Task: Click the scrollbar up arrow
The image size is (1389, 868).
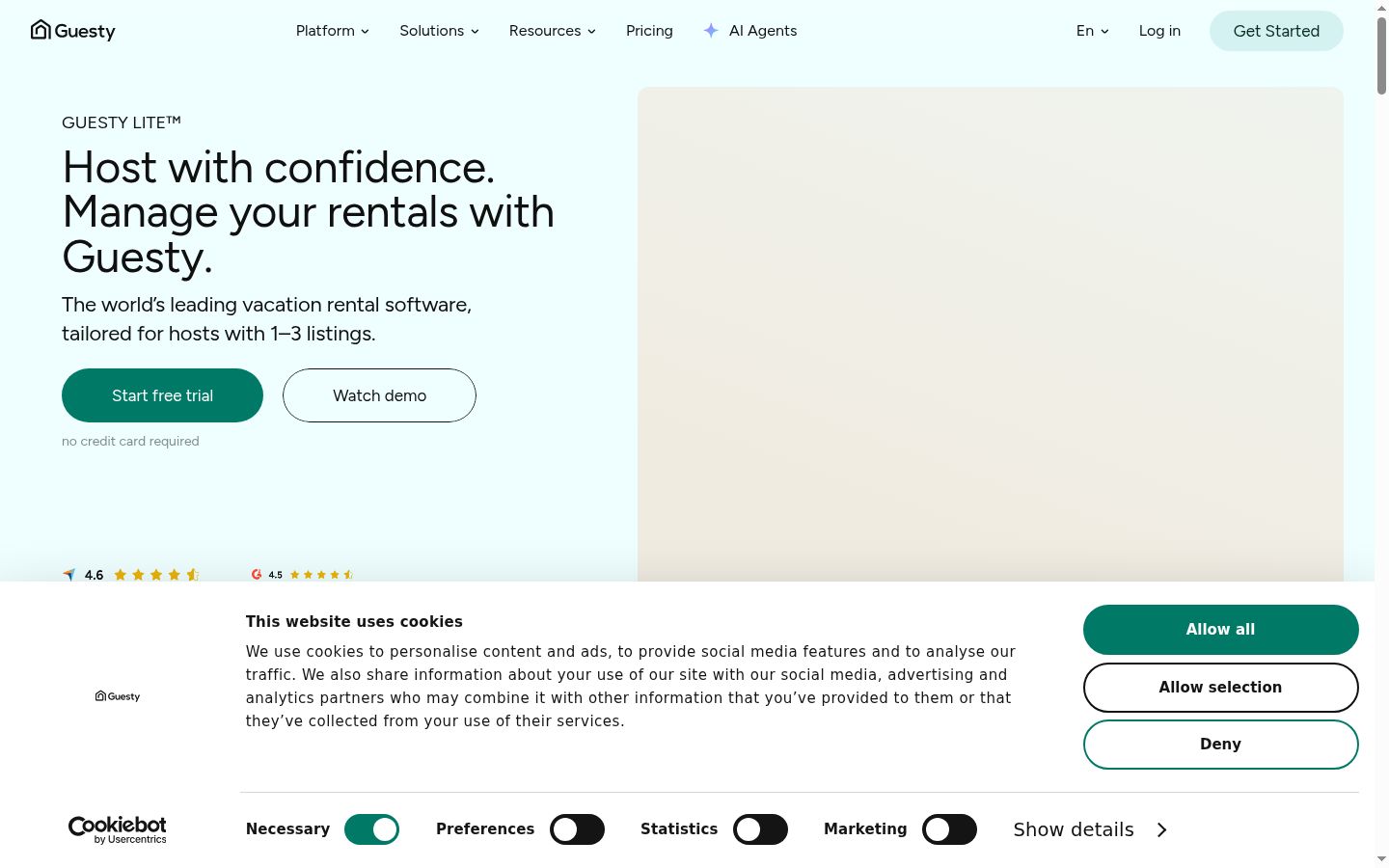Action: tap(1382, 8)
